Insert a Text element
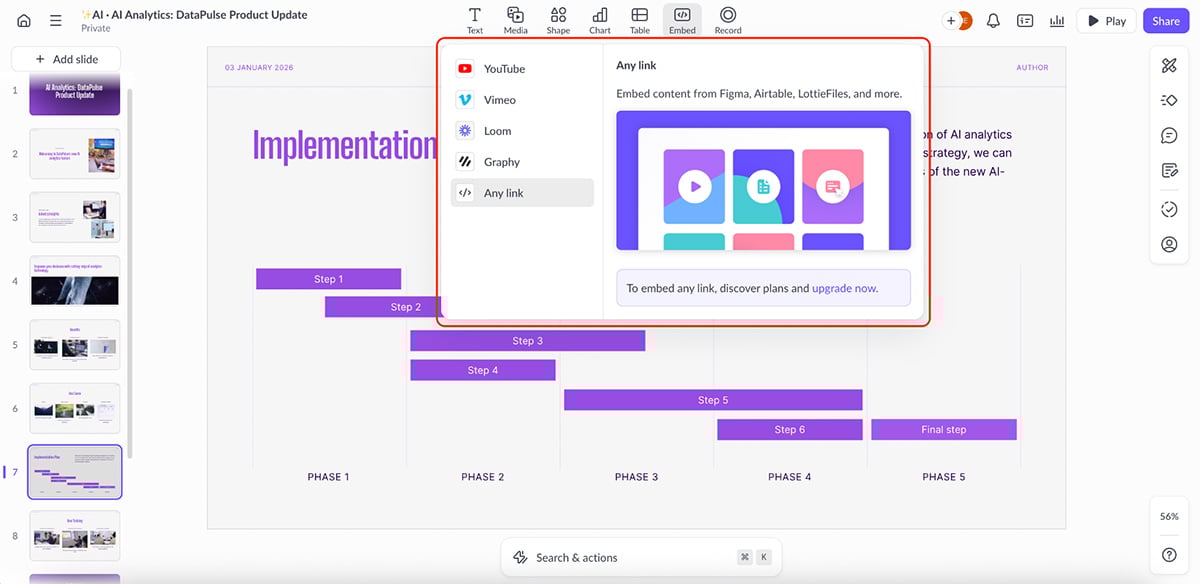This screenshot has width=1200, height=584. (474, 18)
